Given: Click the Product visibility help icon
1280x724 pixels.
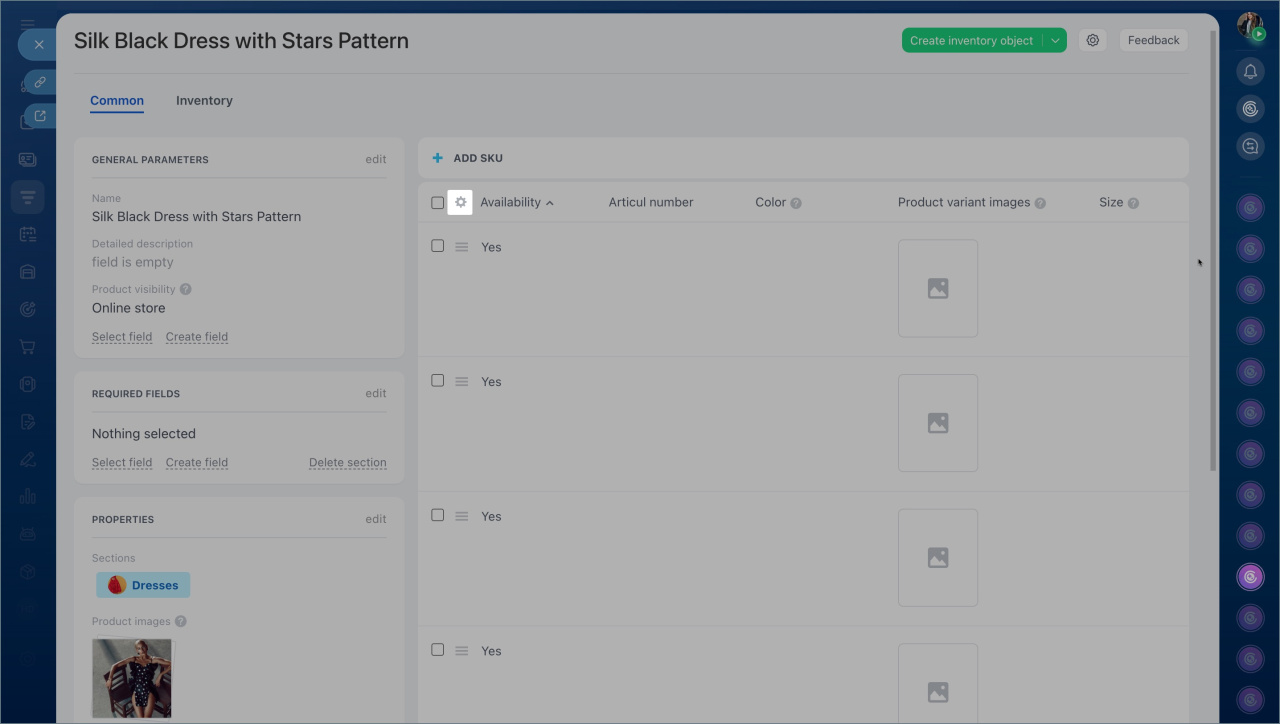Looking at the screenshot, I should (x=185, y=289).
